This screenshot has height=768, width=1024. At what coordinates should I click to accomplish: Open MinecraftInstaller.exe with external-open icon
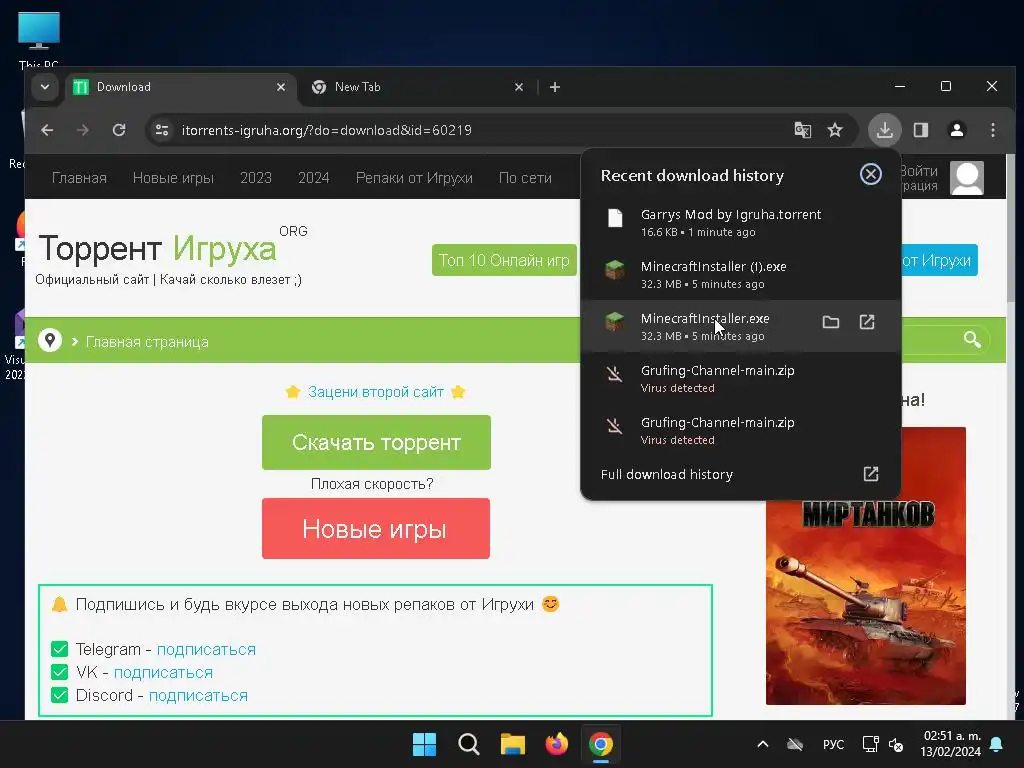(867, 322)
